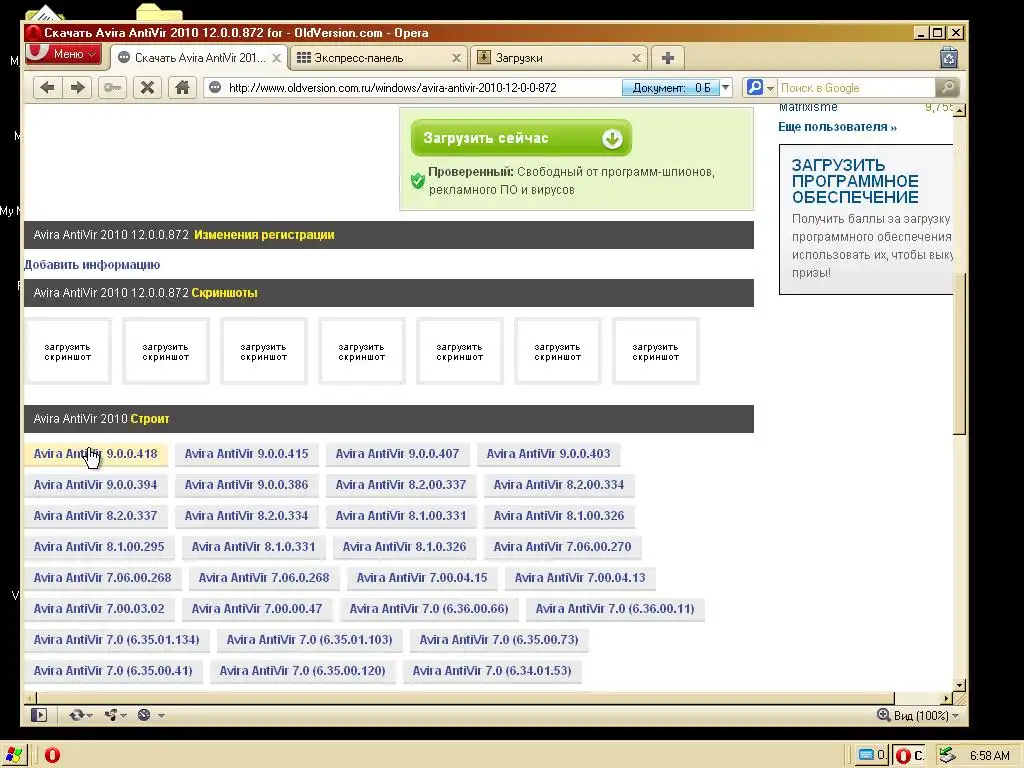This screenshot has width=1024, height=768.
Task: Close the Загрузки tab
Action: click(x=636, y=58)
